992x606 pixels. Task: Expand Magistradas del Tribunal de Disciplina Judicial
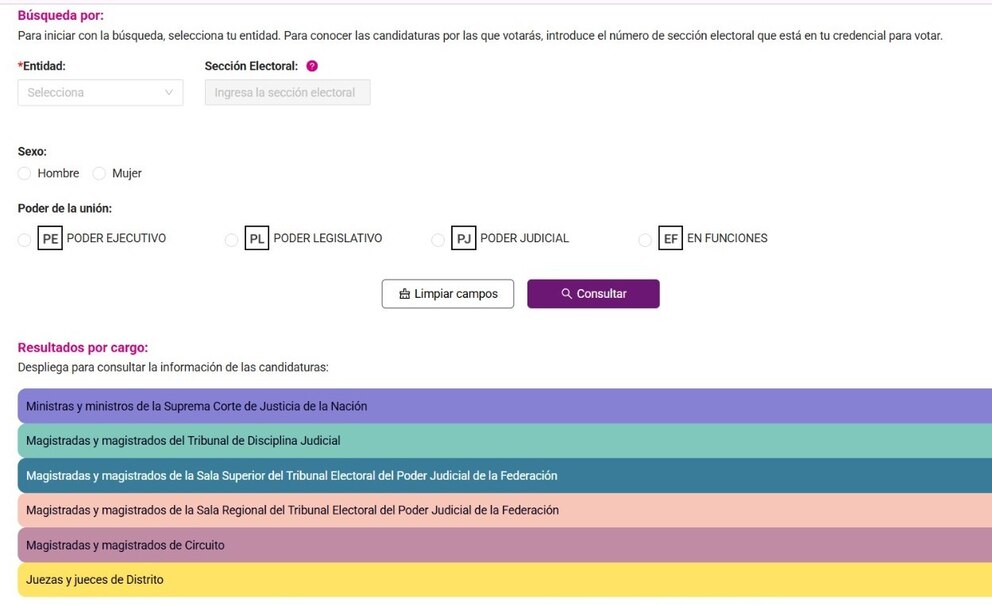point(505,441)
